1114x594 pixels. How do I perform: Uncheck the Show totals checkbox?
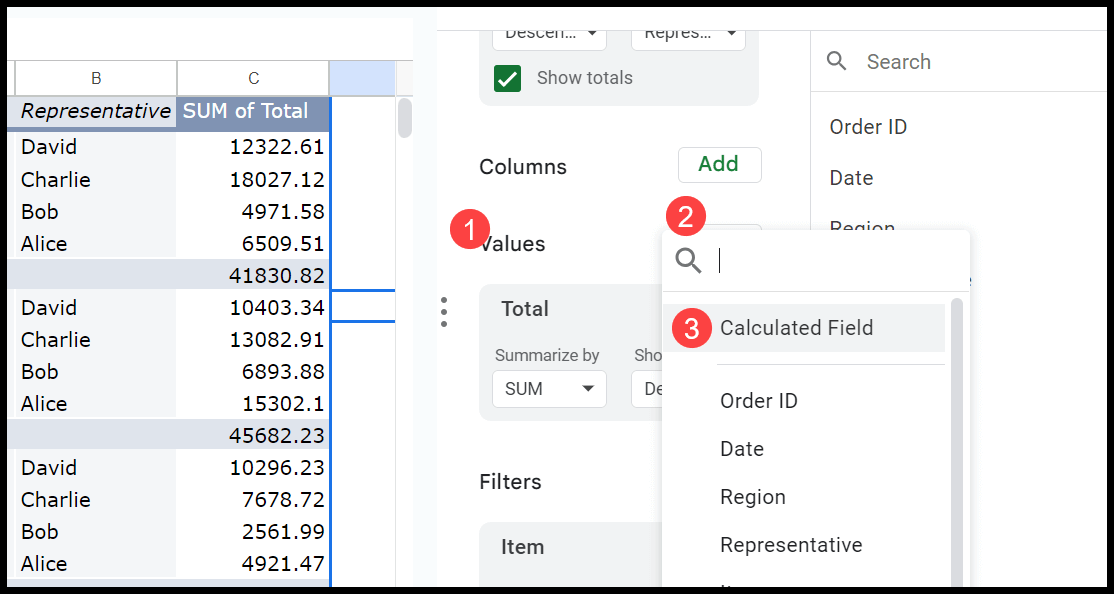507,78
